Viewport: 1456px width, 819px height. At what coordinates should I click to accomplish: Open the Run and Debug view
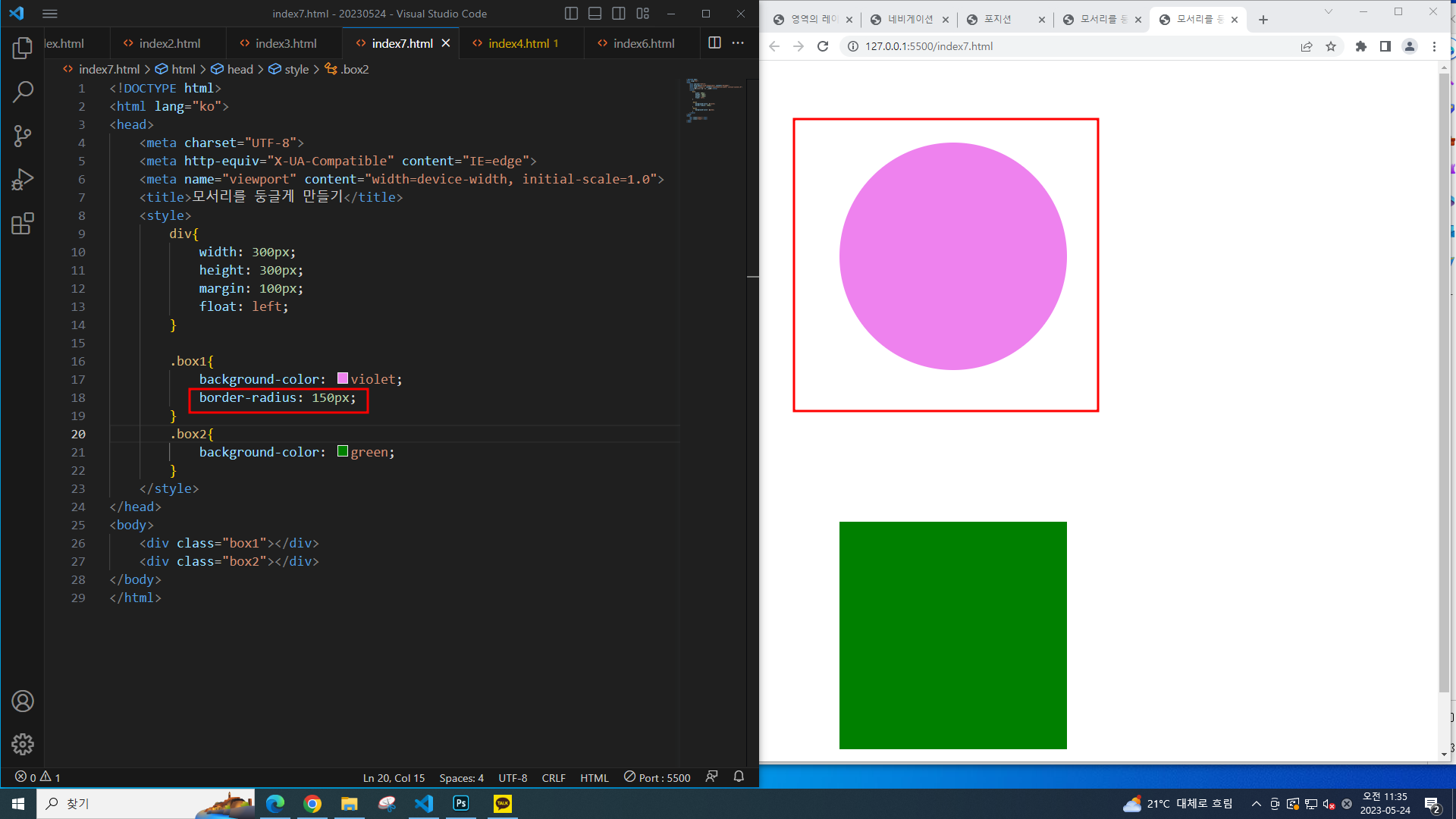point(23,180)
